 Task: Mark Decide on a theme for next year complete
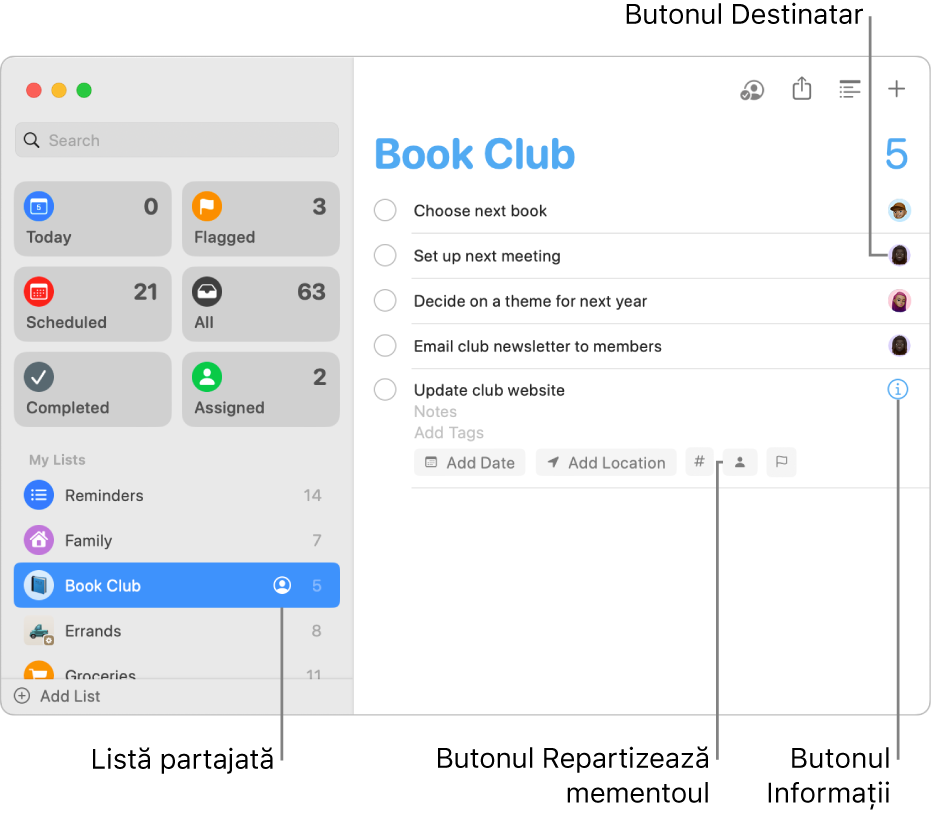pos(385,300)
